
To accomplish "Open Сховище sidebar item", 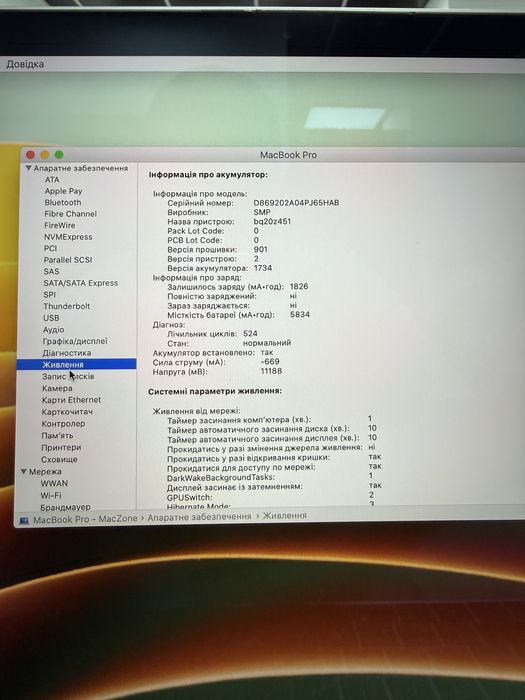I will tap(59, 459).
